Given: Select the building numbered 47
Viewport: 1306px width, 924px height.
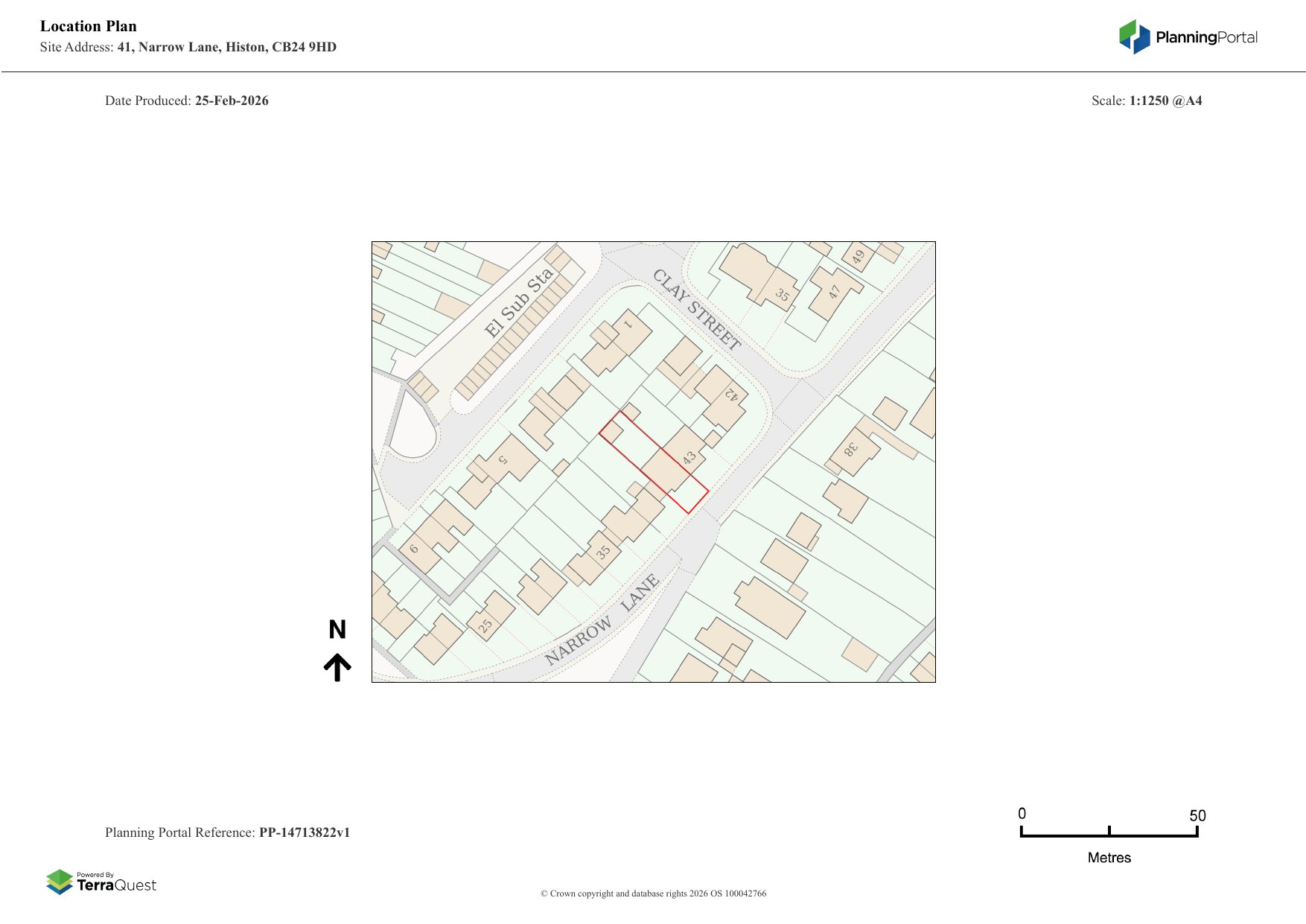Looking at the screenshot, I should [x=834, y=292].
